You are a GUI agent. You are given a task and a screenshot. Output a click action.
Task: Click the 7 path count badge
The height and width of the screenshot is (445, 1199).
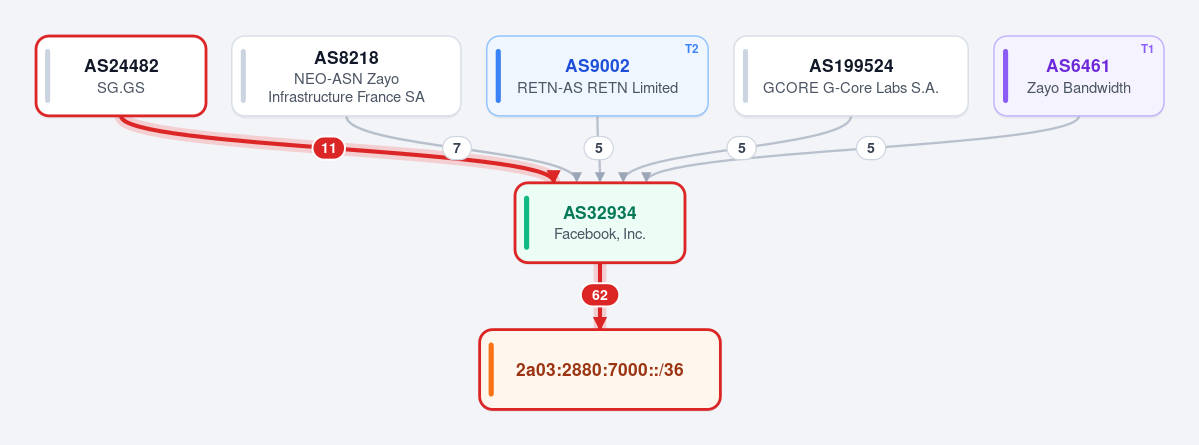[x=457, y=148]
